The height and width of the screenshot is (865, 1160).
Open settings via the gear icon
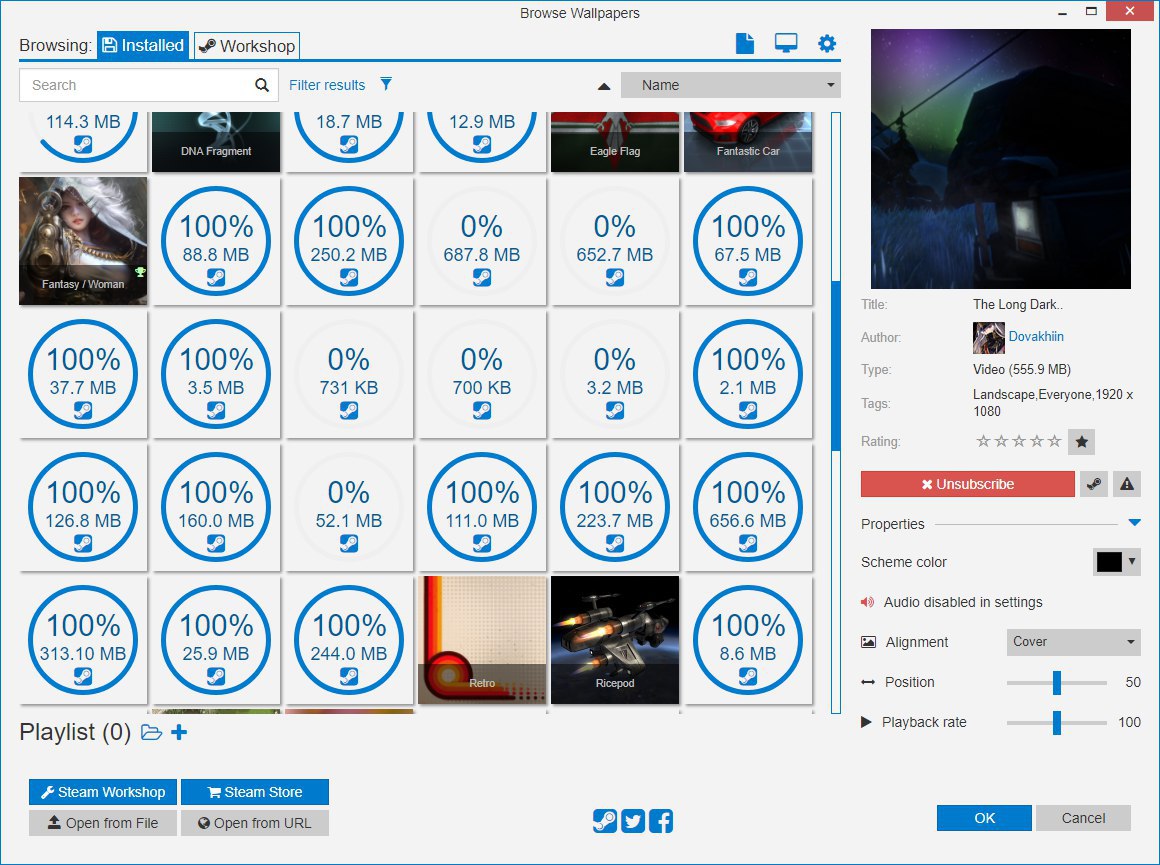826,44
